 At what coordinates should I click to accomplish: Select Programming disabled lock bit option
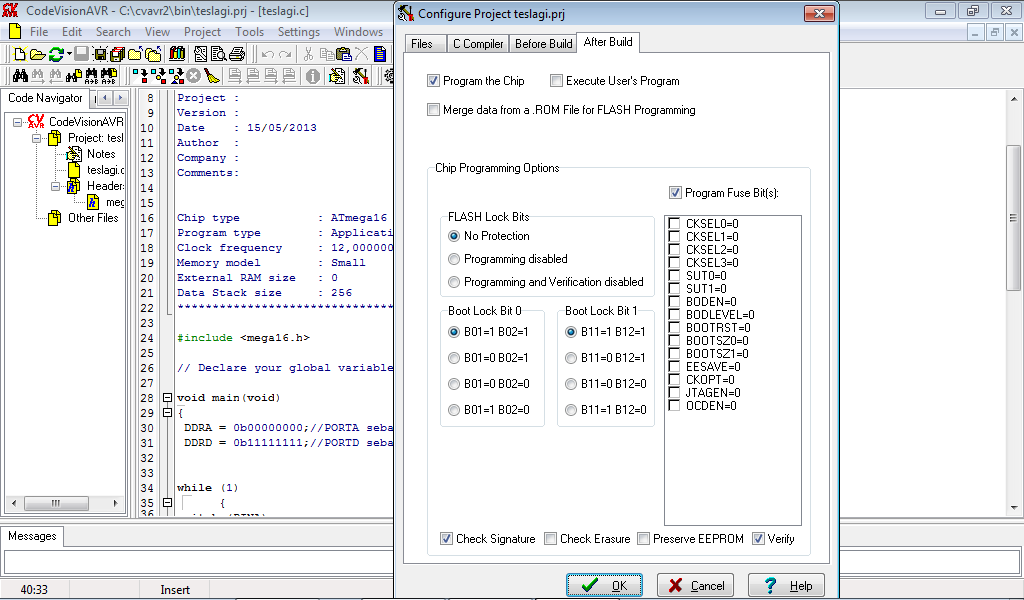[x=454, y=259]
